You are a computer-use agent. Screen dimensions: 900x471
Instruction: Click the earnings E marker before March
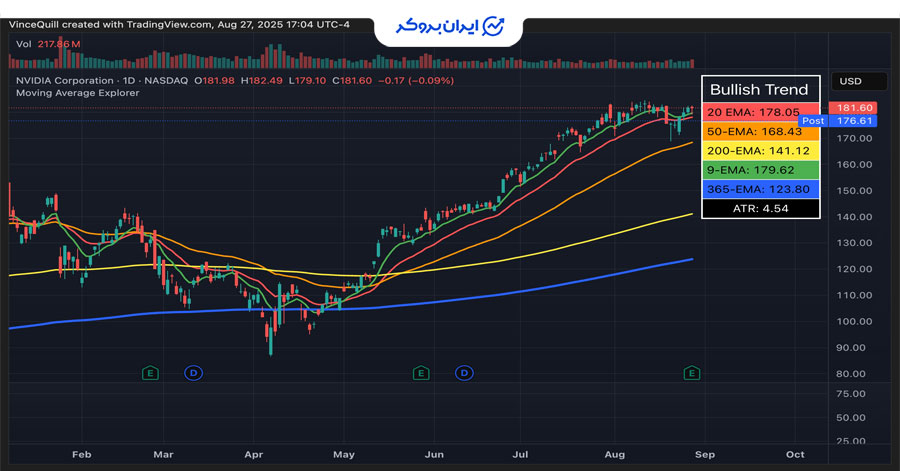pyautogui.click(x=150, y=373)
